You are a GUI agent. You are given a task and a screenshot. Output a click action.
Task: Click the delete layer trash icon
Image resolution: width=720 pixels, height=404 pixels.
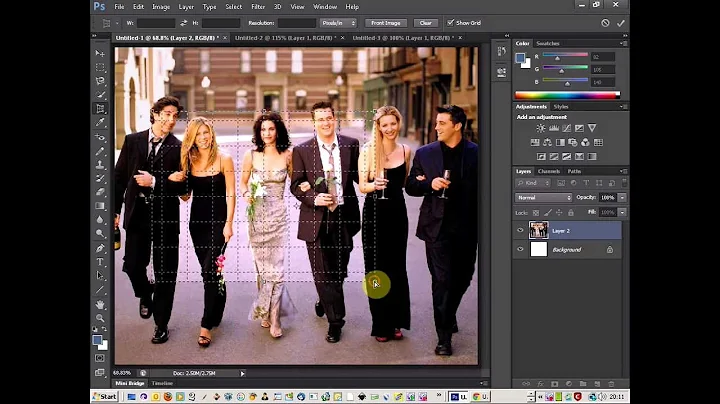(611, 383)
